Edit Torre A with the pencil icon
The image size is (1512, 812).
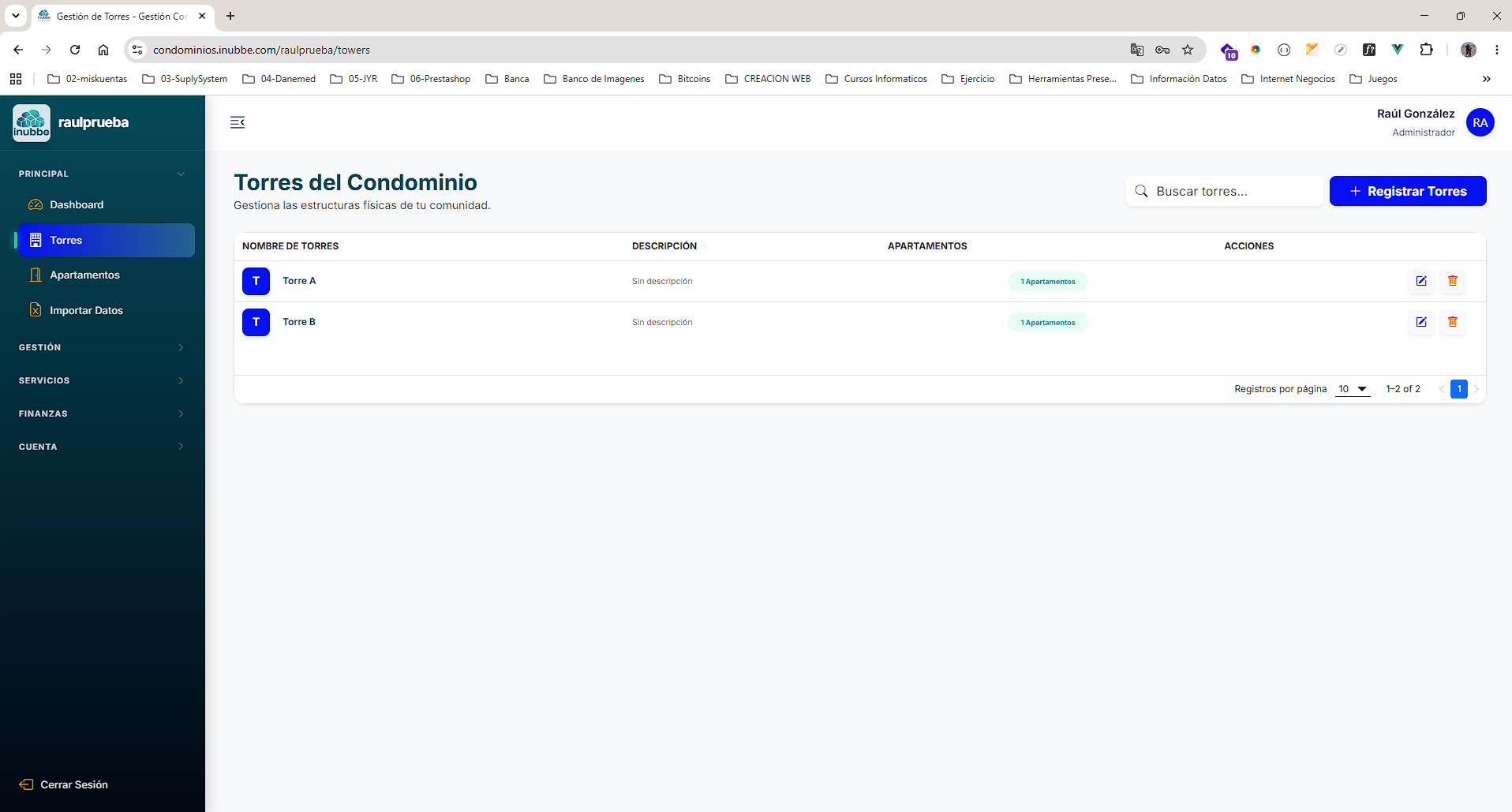click(x=1420, y=281)
